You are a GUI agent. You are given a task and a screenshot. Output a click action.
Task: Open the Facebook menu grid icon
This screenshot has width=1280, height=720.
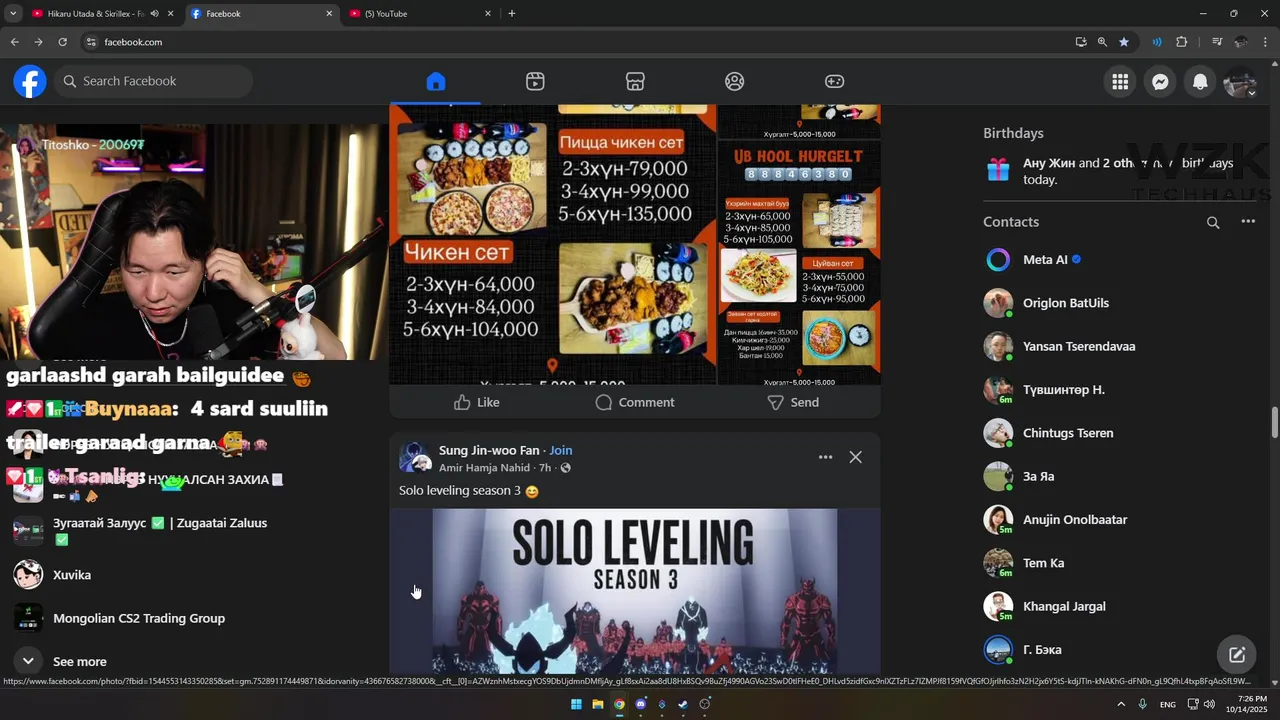click(x=1120, y=82)
